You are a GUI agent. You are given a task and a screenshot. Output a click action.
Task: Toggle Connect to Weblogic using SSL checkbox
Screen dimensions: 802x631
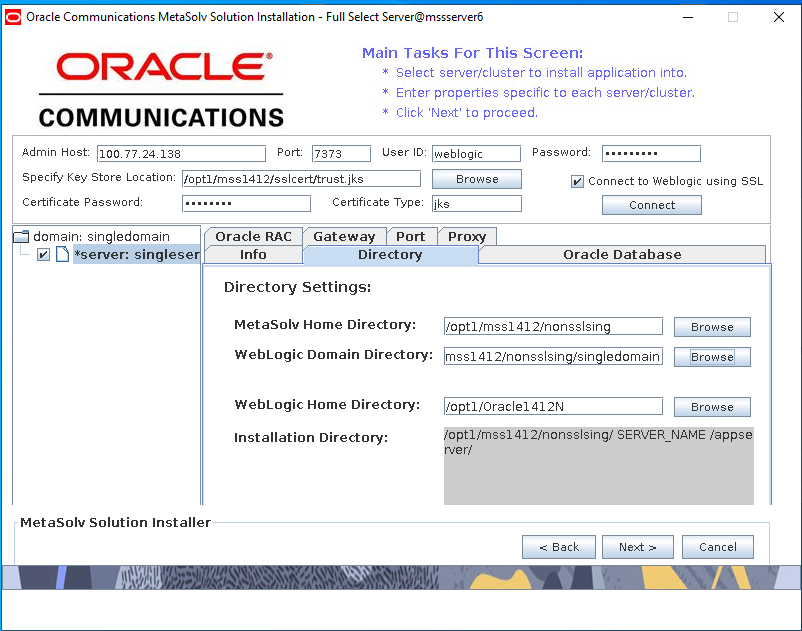(577, 182)
